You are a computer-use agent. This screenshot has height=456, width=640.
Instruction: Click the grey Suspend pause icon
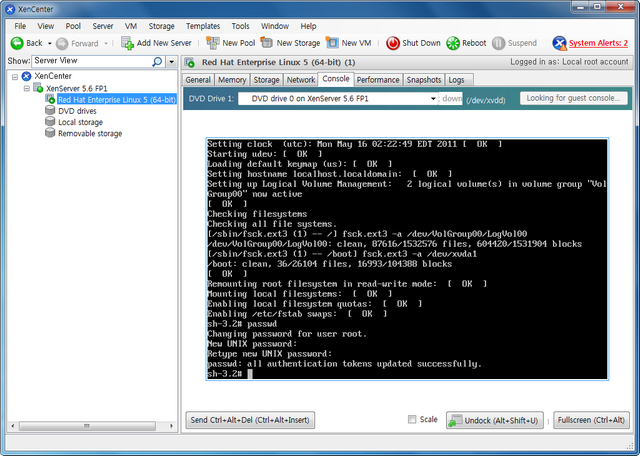tap(498, 43)
